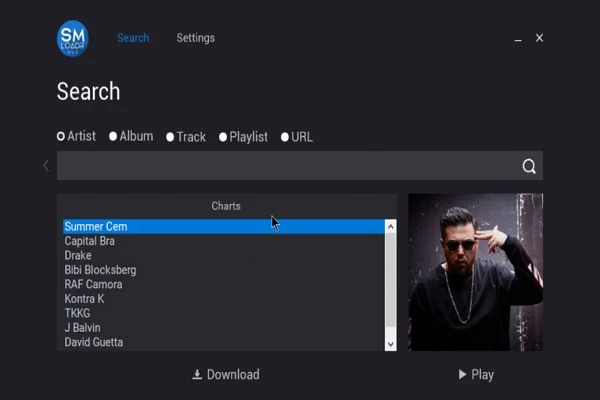Click the Play button
This screenshot has height=400, width=600.
(x=476, y=374)
